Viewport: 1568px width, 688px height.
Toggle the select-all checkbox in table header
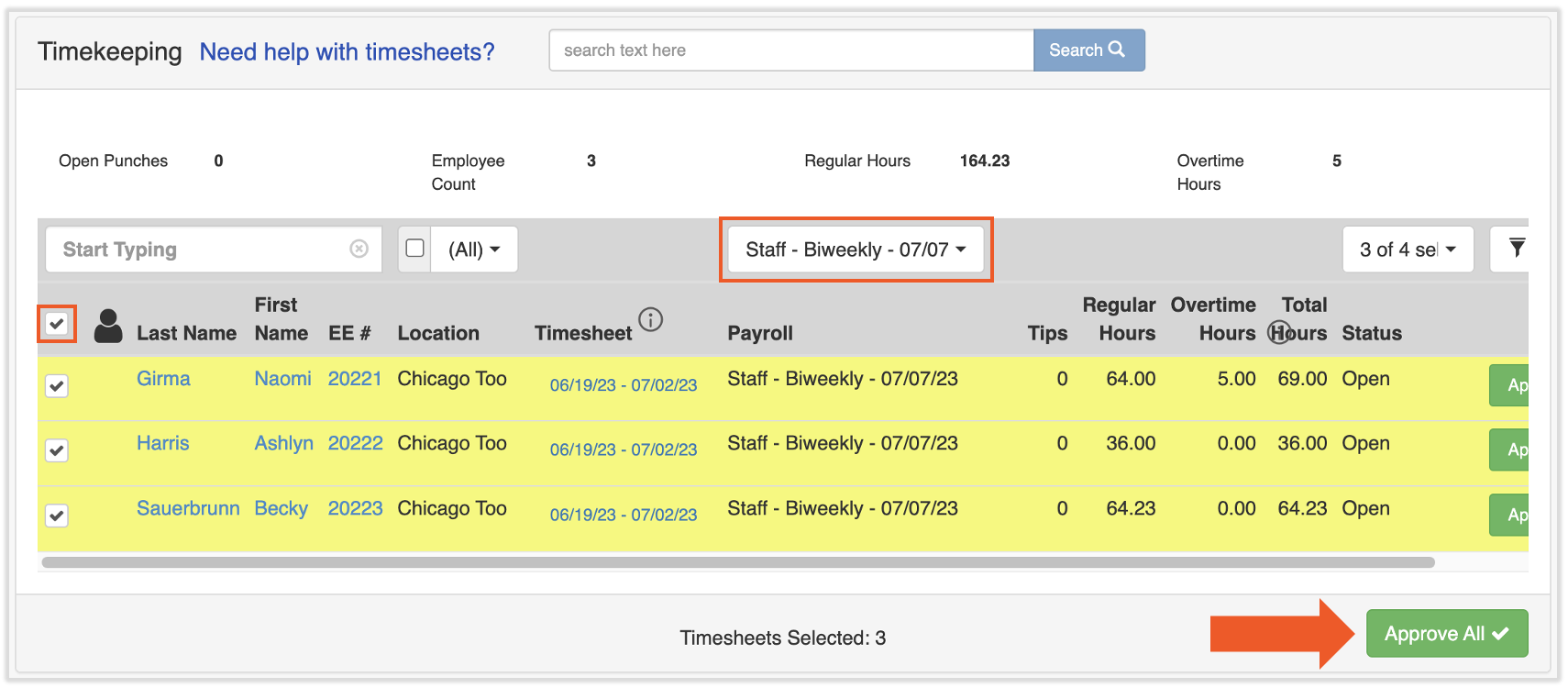[x=57, y=324]
